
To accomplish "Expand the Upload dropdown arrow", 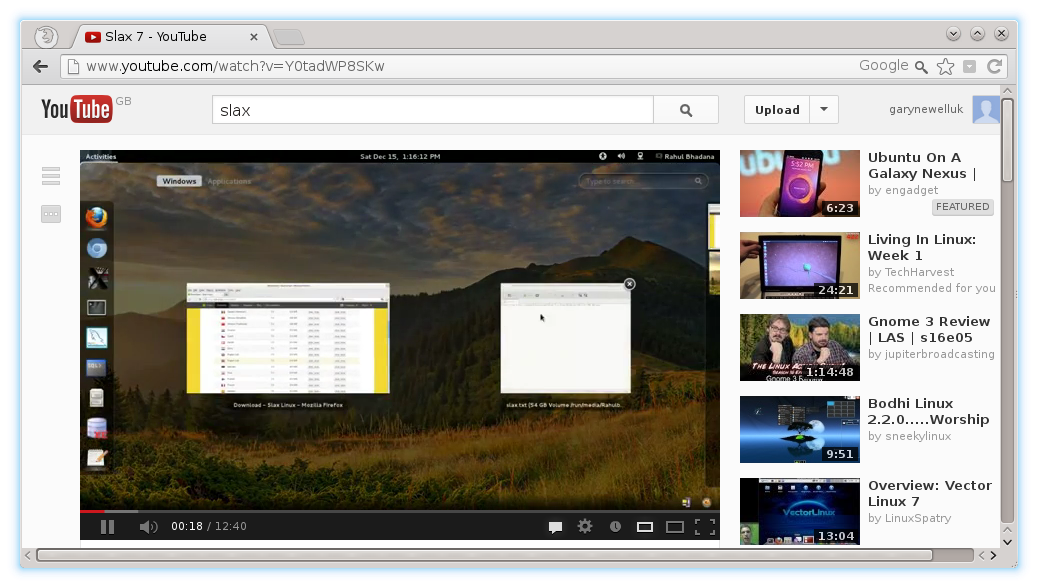I will [824, 110].
